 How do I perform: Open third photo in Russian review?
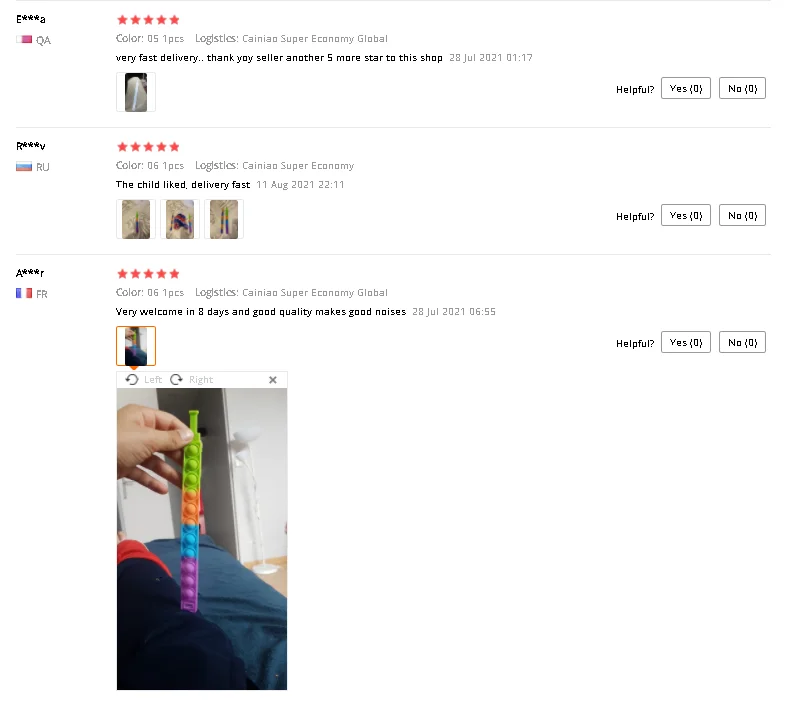[224, 219]
